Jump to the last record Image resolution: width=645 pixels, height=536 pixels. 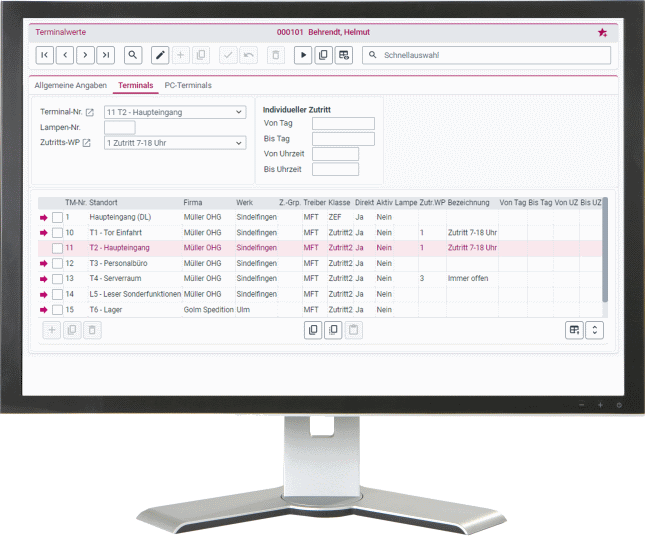tap(105, 55)
